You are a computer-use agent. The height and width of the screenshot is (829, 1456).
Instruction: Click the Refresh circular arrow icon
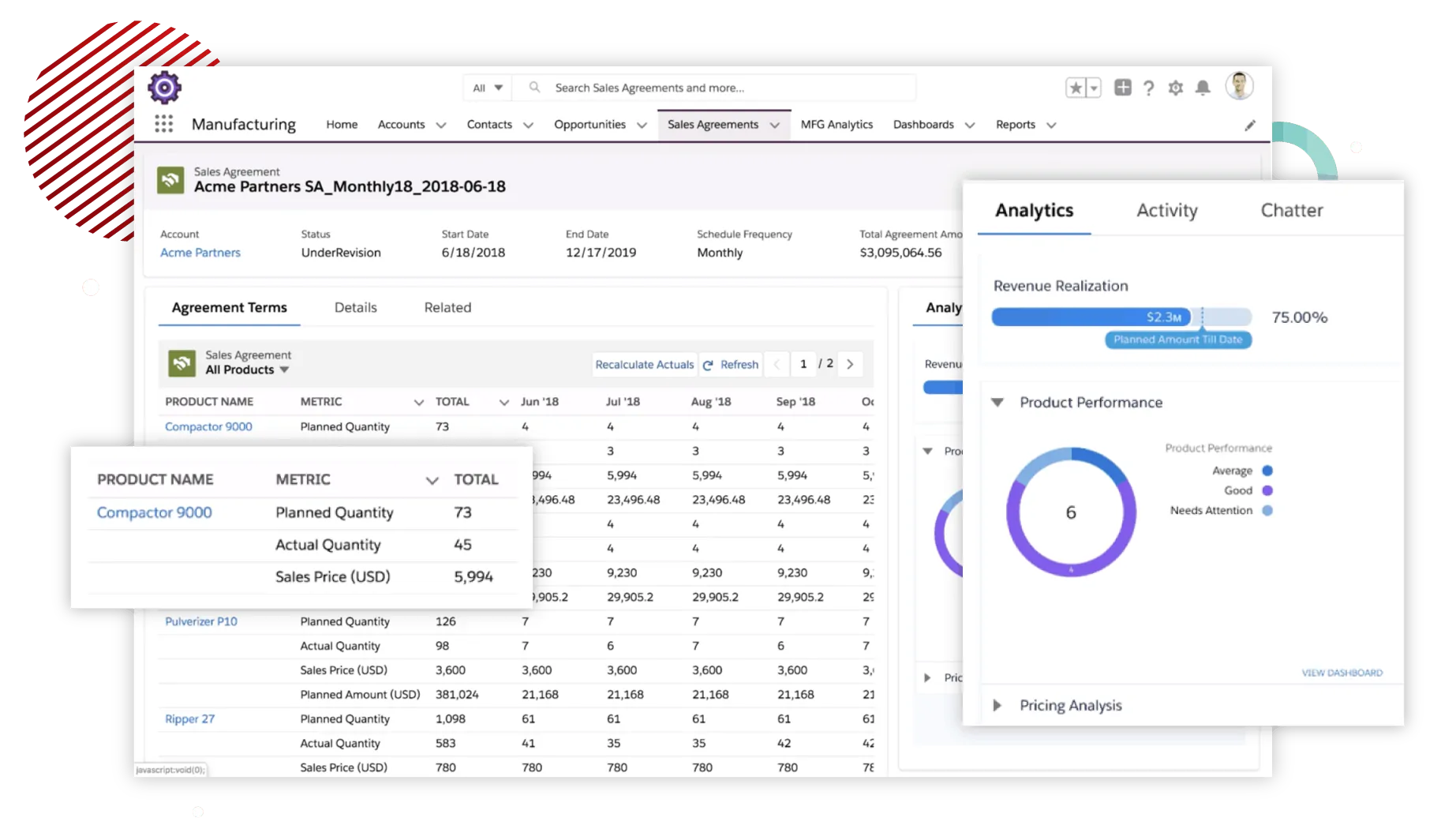(x=708, y=365)
